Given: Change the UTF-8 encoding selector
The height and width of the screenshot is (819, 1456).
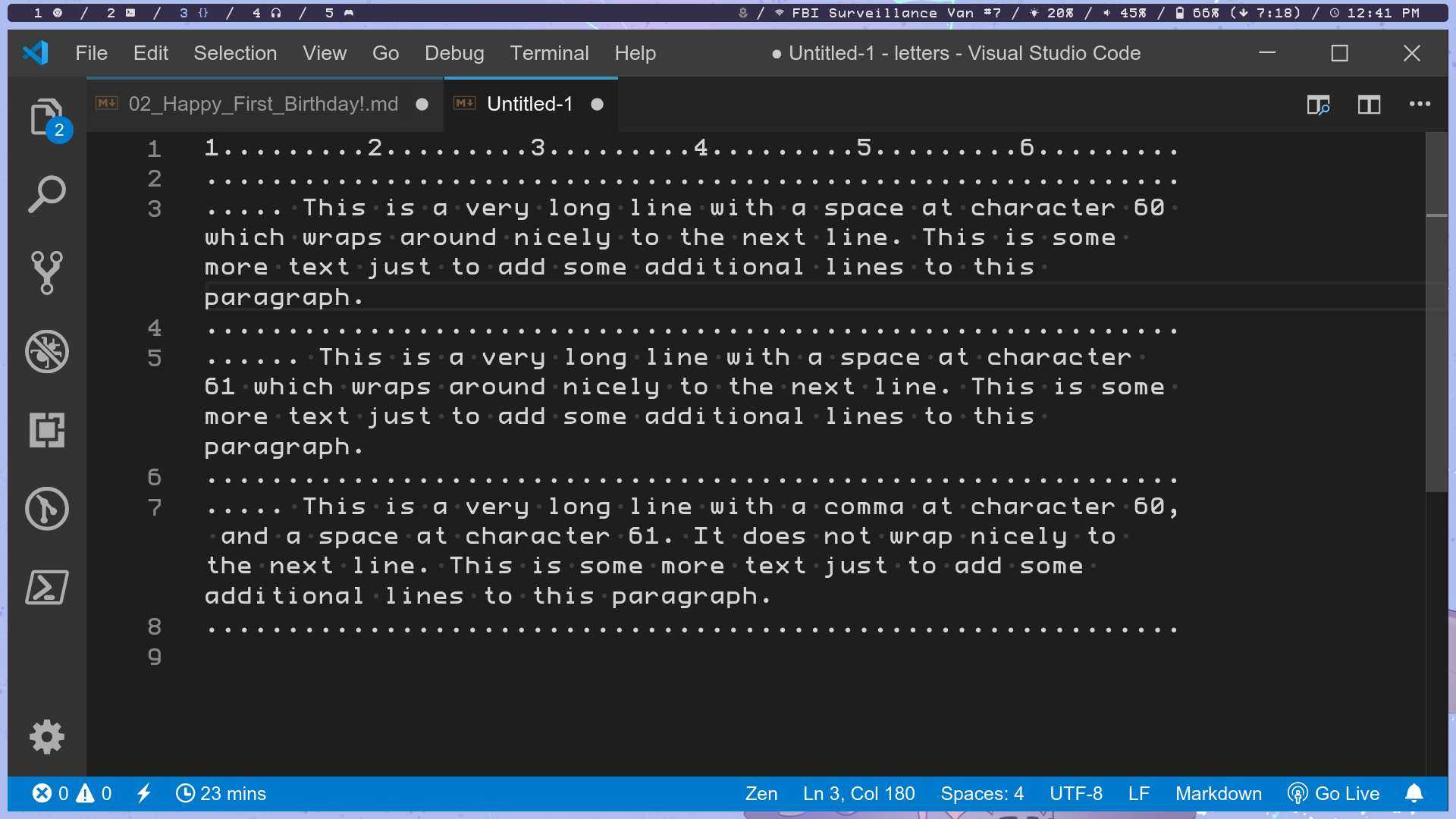Looking at the screenshot, I should [x=1076, y=793].
